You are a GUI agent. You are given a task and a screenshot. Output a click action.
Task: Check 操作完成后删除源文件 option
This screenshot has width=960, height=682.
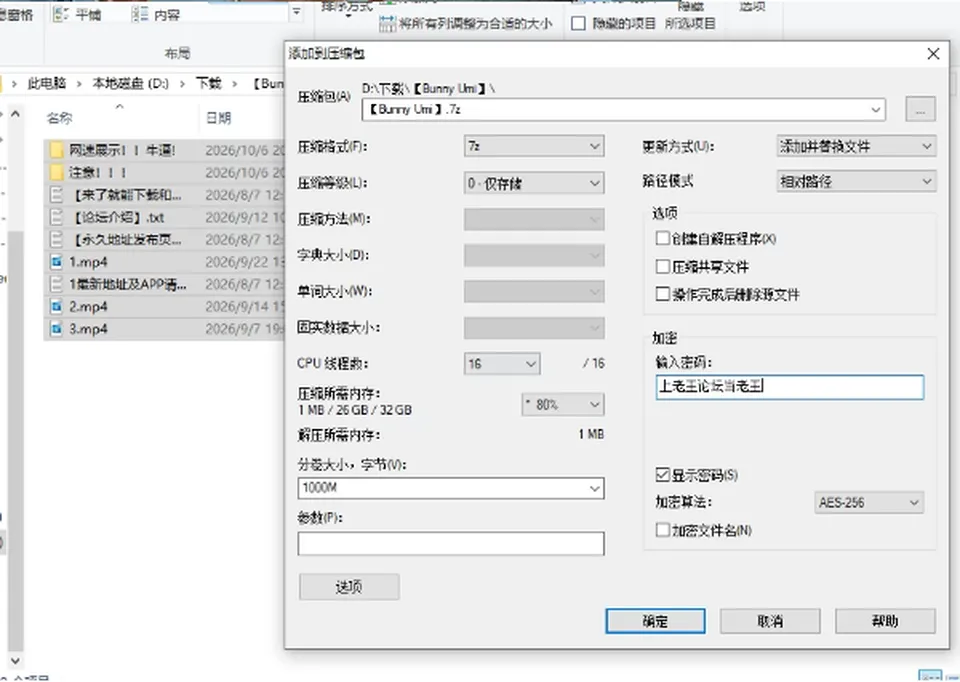pyautogui.click(x=662, y=294)
